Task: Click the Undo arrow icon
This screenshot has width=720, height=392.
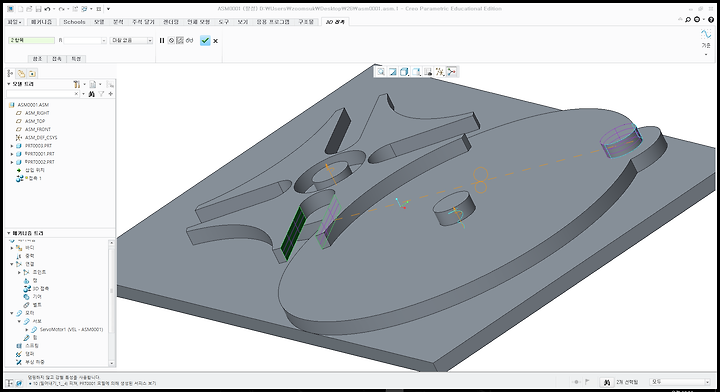Action: point(47,9)
